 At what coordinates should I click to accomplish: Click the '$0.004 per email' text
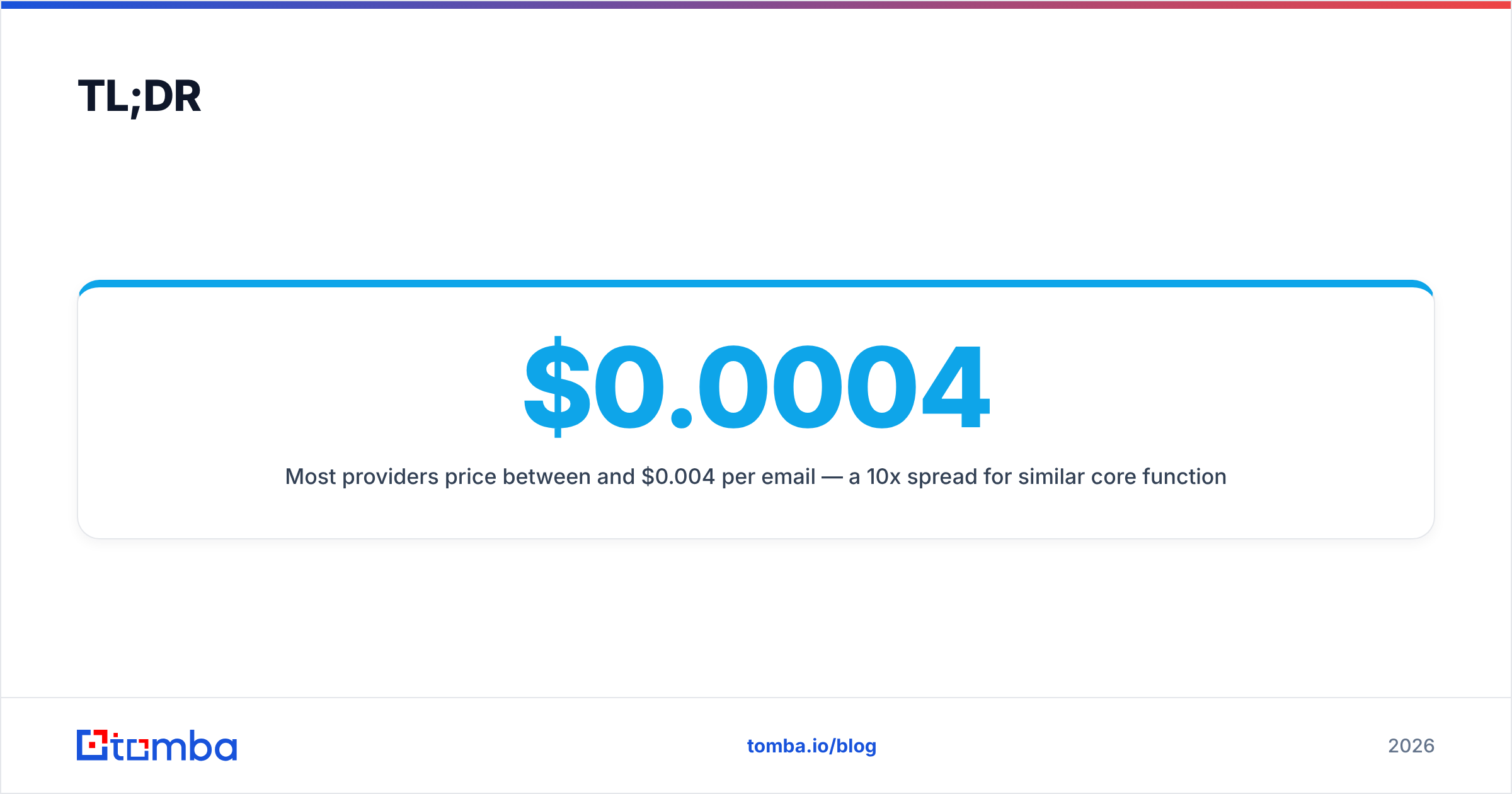(728, 477)
